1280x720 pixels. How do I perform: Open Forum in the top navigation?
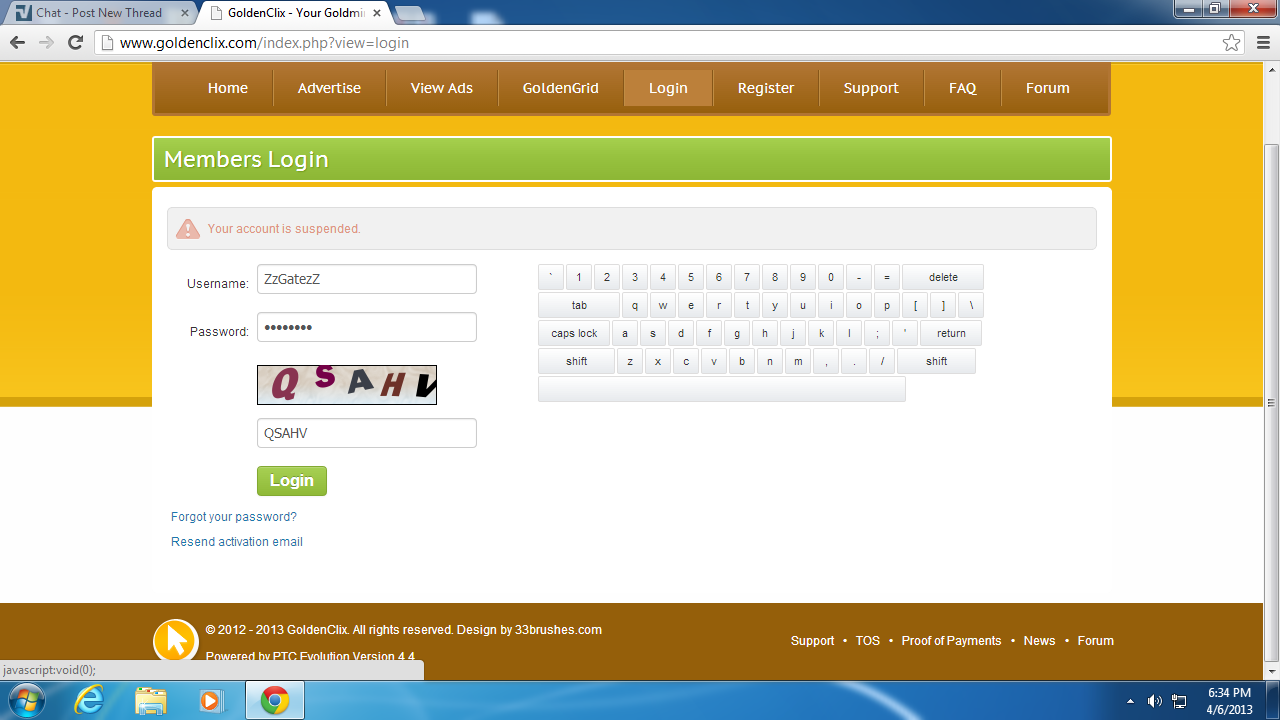[1048, 88]
